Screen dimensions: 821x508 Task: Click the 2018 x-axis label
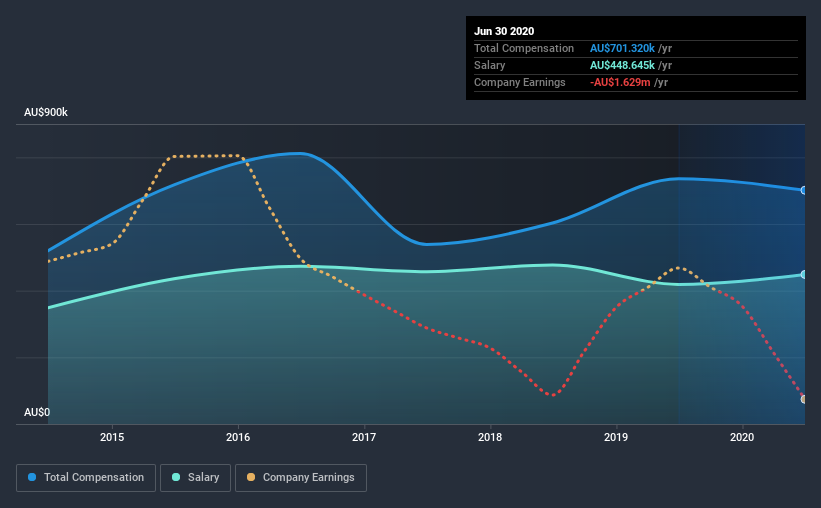click(490, 437)
